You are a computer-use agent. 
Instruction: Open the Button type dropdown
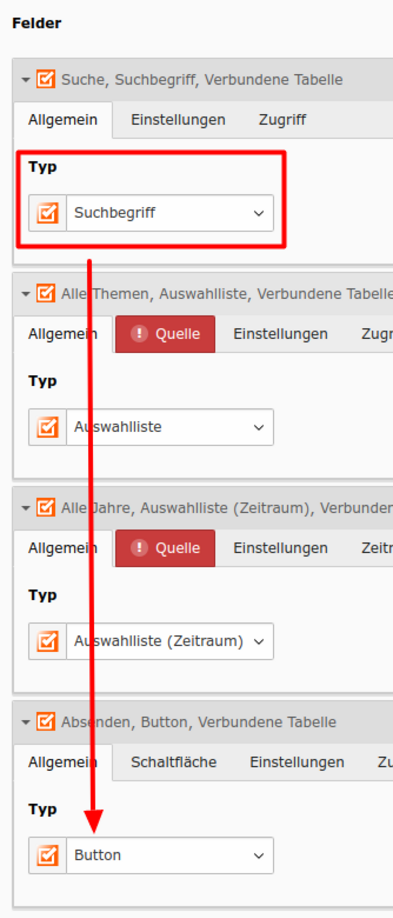[170, 856]
